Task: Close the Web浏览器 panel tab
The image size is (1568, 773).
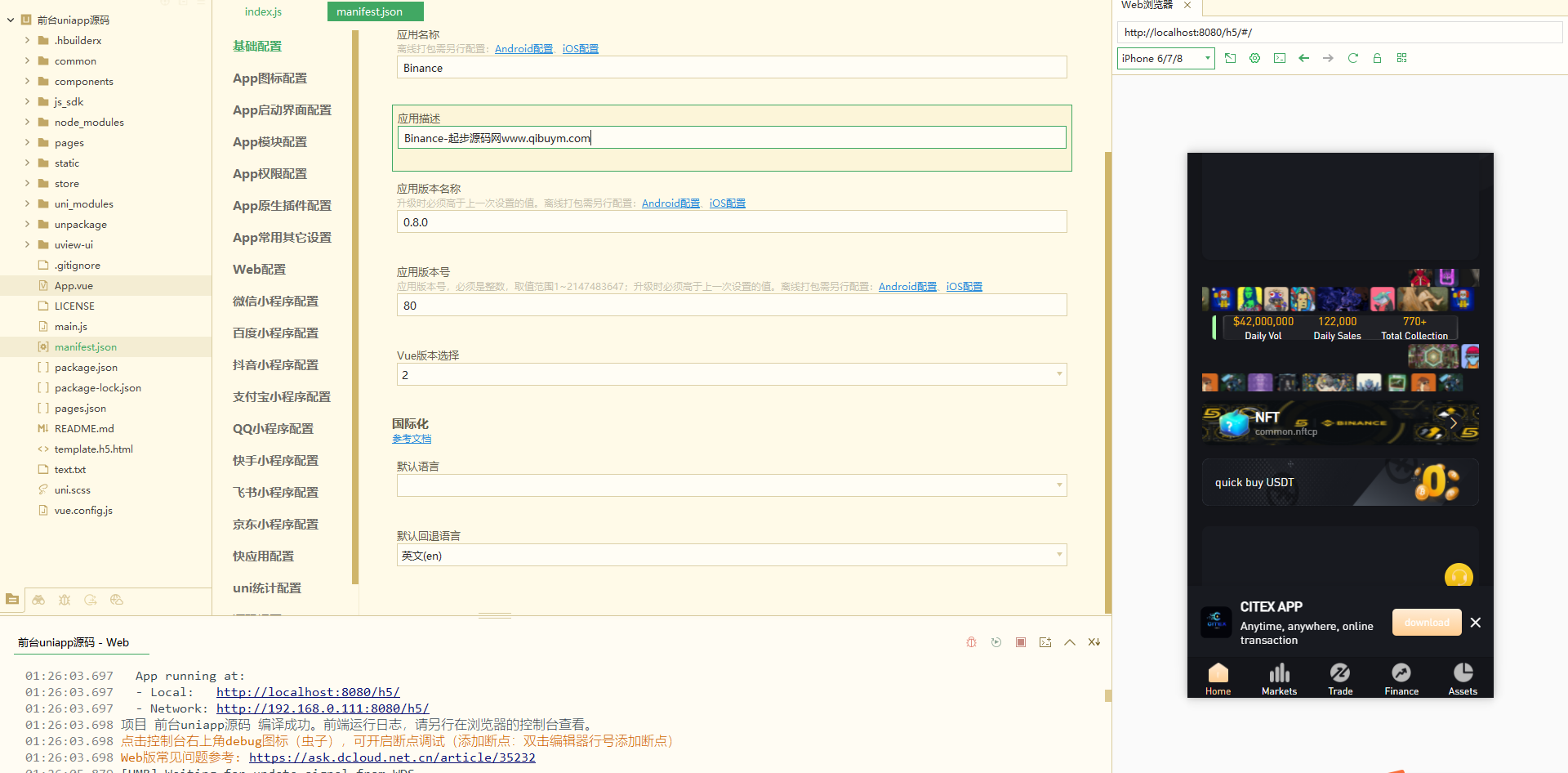Action: pos(1187,5)
